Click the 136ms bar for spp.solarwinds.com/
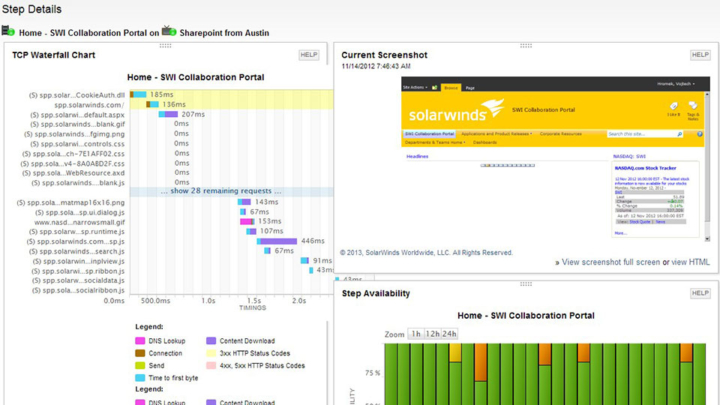This screenshot has height=405, width=720. pos(152,104)
